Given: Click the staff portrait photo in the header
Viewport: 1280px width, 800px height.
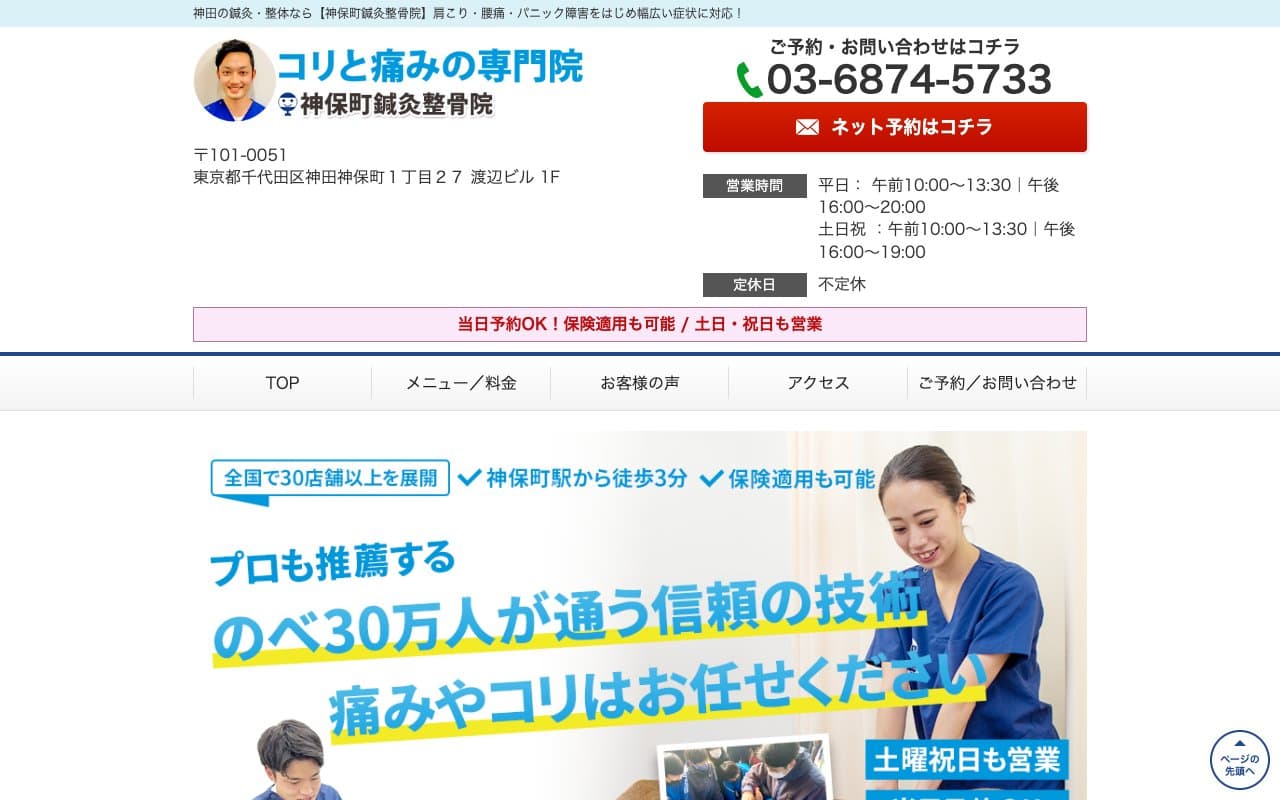Looking at the screenshot, I should click(x=233, y=79).
